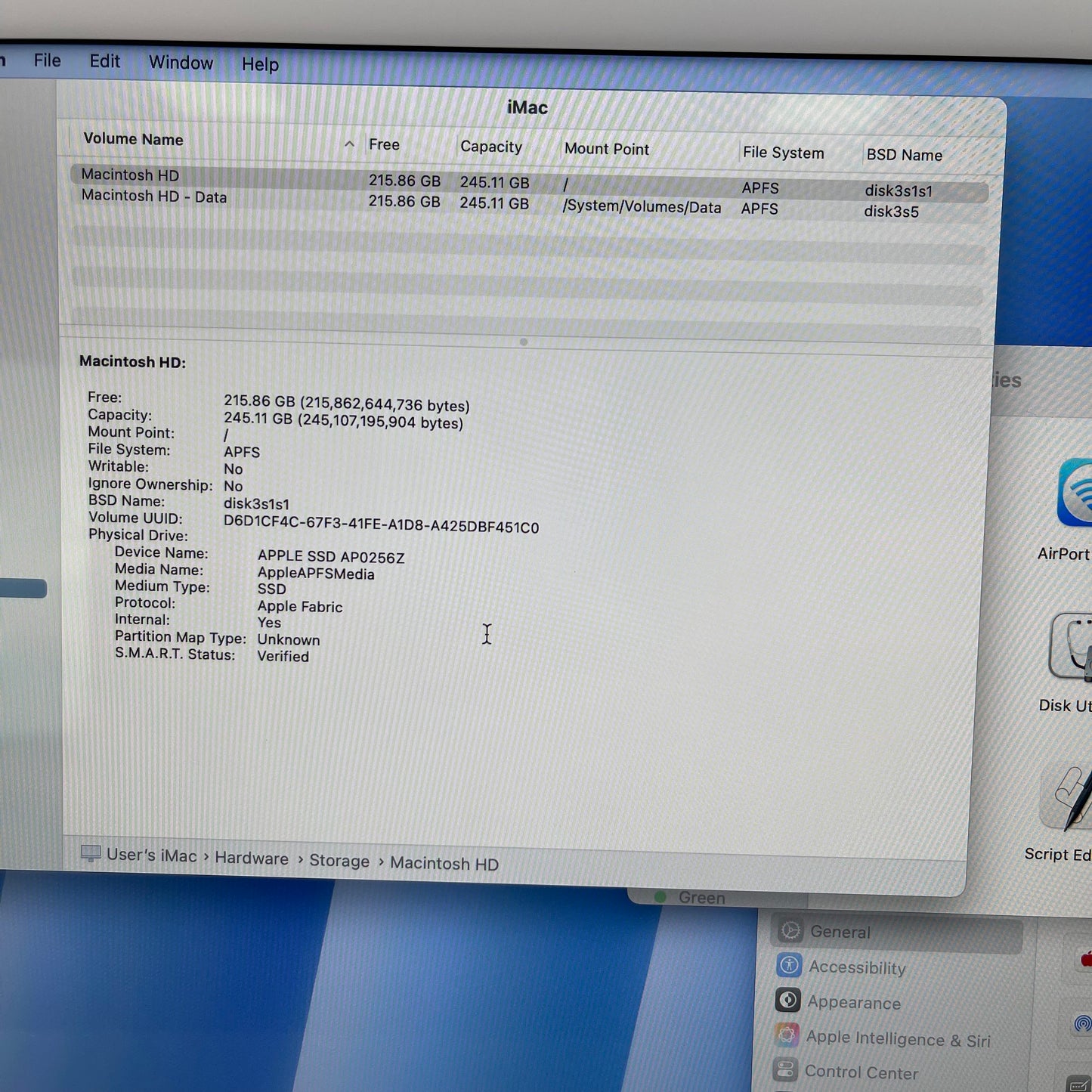Viewport: 1092px width, 1092px height.
Task: Select the Macintosh HD - Data row
Action: pos(529,203)
